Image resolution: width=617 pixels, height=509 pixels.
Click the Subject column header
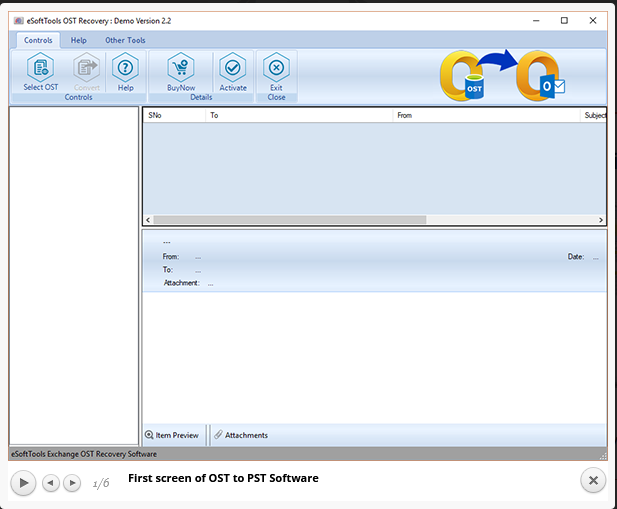click(593, 115)
